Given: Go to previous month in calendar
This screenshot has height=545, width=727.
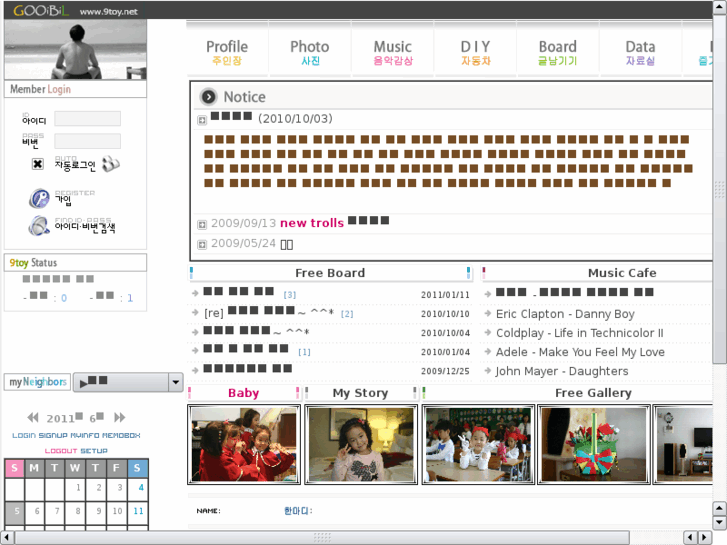Looking at the screenshot, I should (33, 418).
